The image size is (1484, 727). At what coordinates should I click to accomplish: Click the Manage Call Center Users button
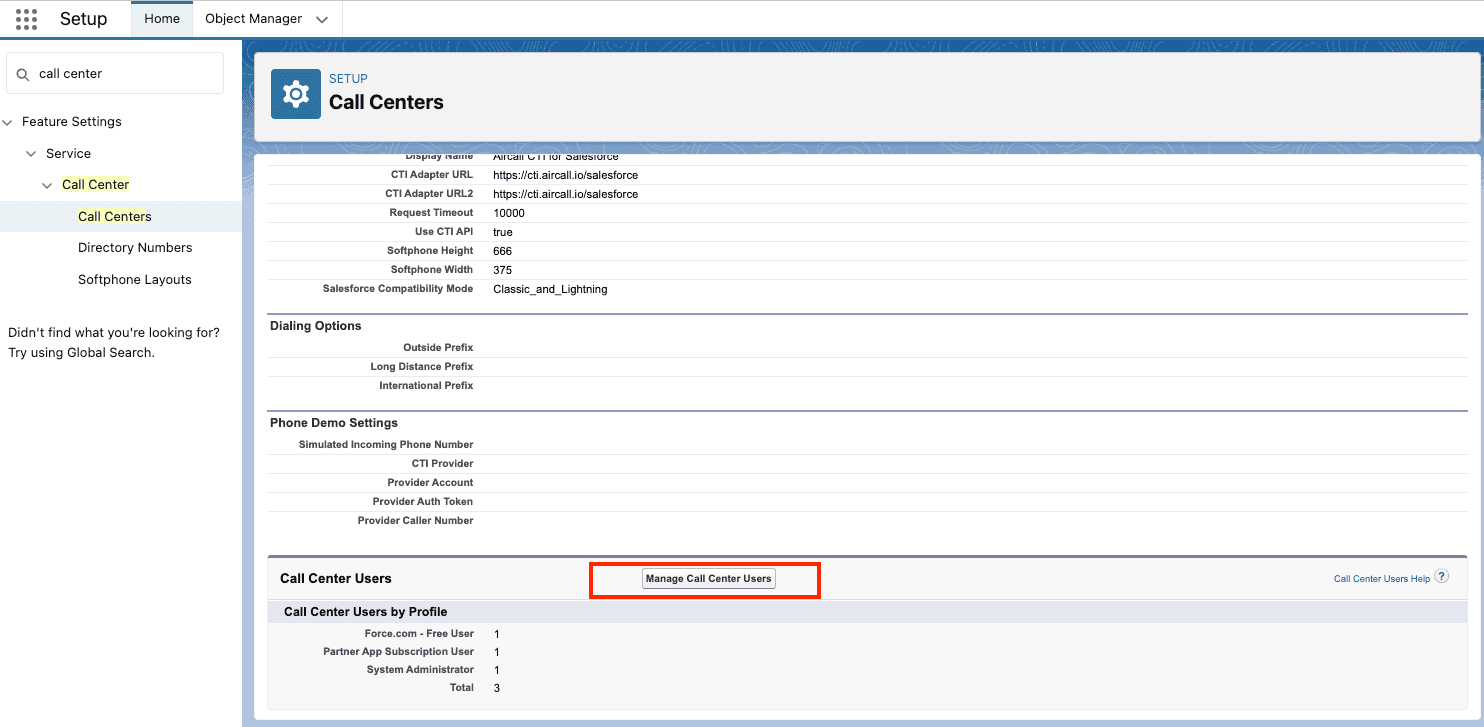708,579
